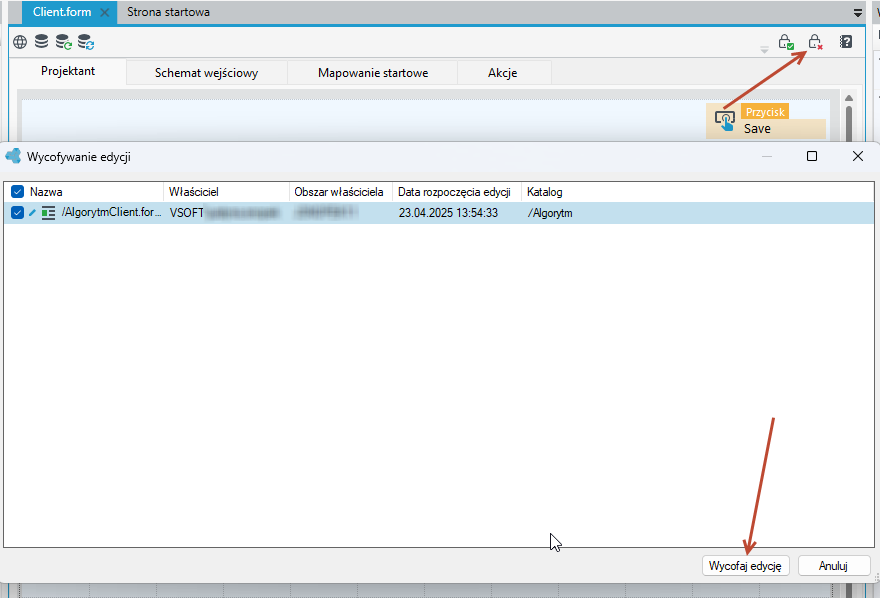Click the designer scrollbar up arrow
Screen dimensions: 880x598
[x=849, y=98]
